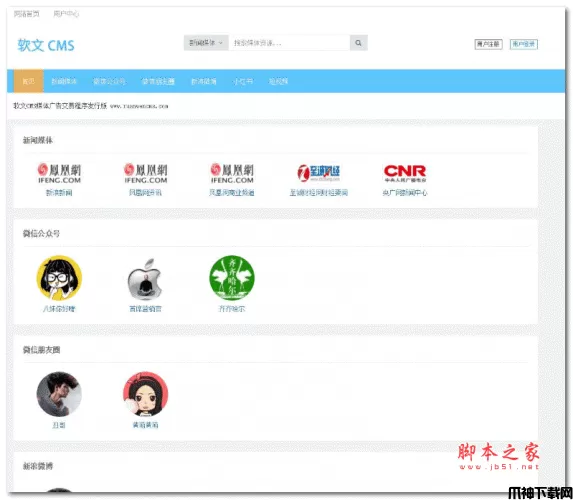Open the 至诚财经网财经要闻 link
573x500 pixels.
coord(319,193)
